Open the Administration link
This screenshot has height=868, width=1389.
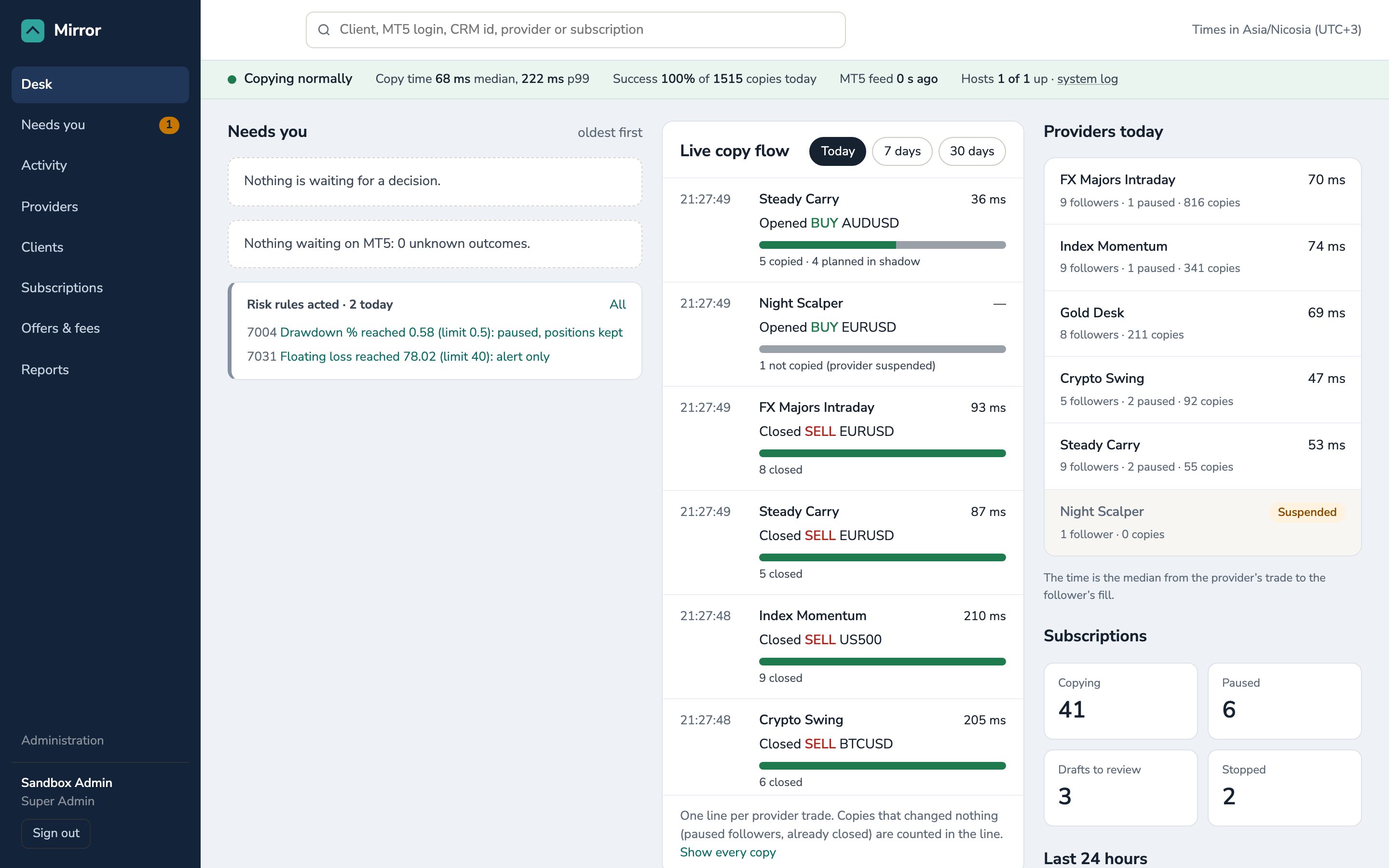63,741
